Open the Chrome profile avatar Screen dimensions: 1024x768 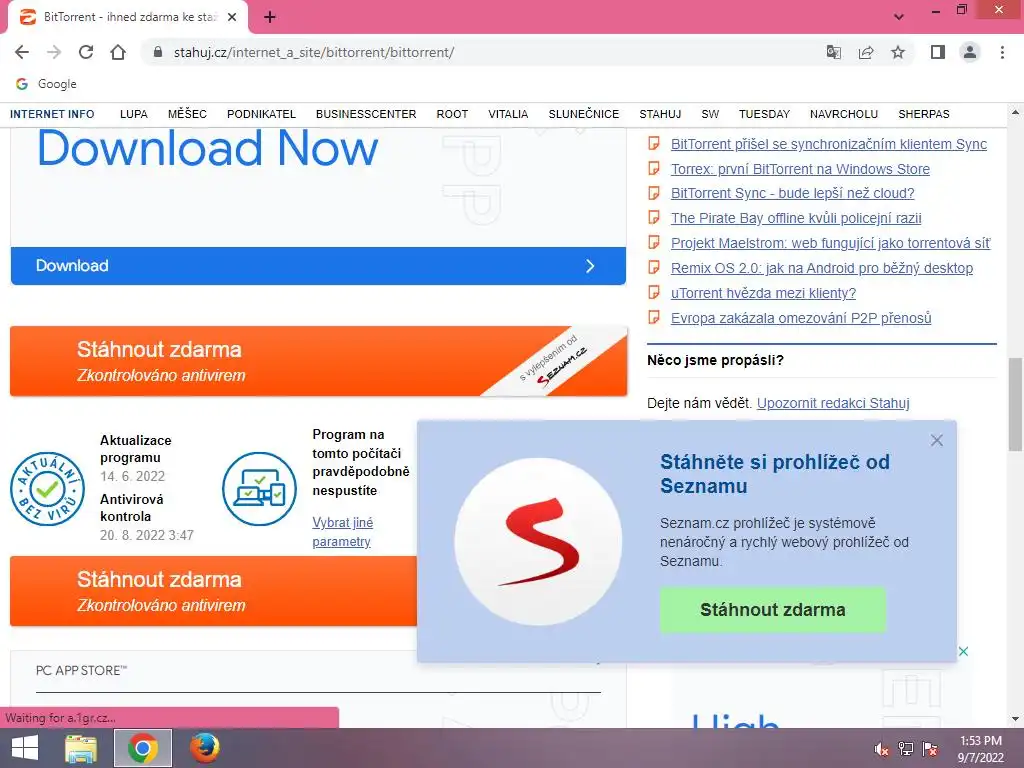(970, 52)
